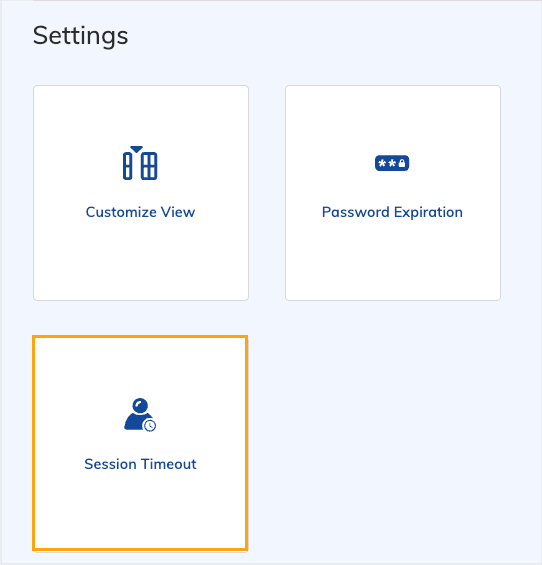Image resolution: width=542 pixels, height=565 pixels.
Task: Select the Password Expiration card below its label
Action: (393, 259)
